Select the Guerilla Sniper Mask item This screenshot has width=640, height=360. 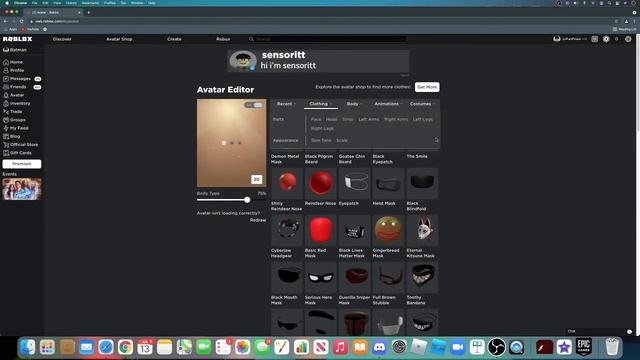[354, 277]
